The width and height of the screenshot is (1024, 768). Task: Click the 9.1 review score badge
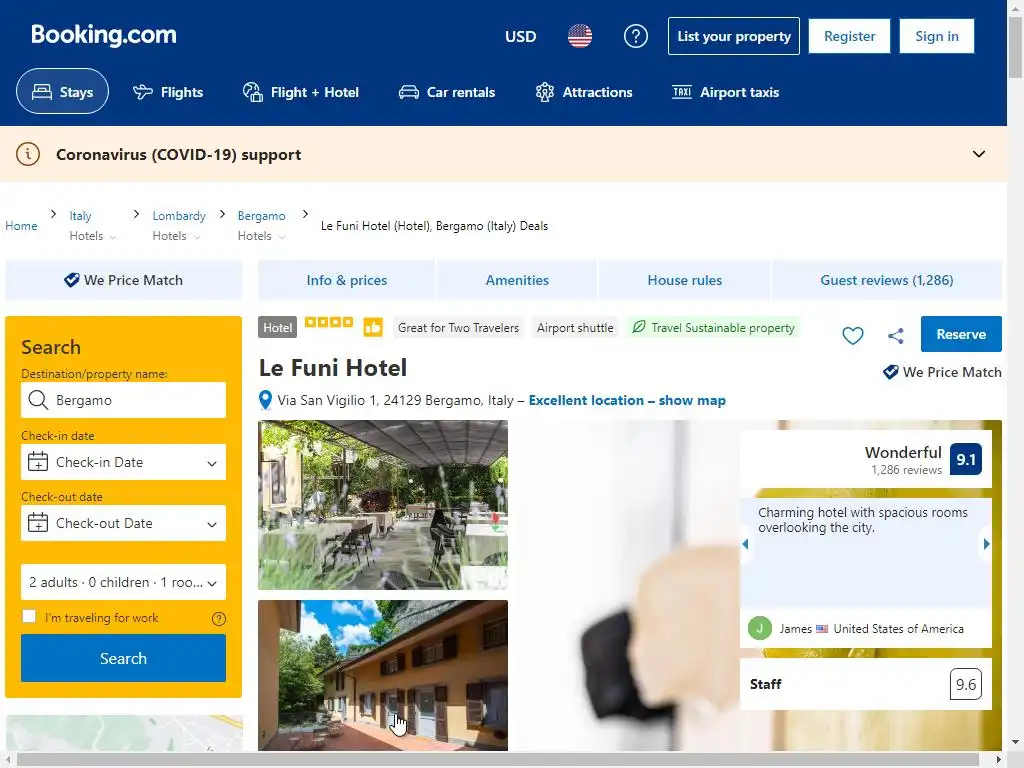(966, 459)
